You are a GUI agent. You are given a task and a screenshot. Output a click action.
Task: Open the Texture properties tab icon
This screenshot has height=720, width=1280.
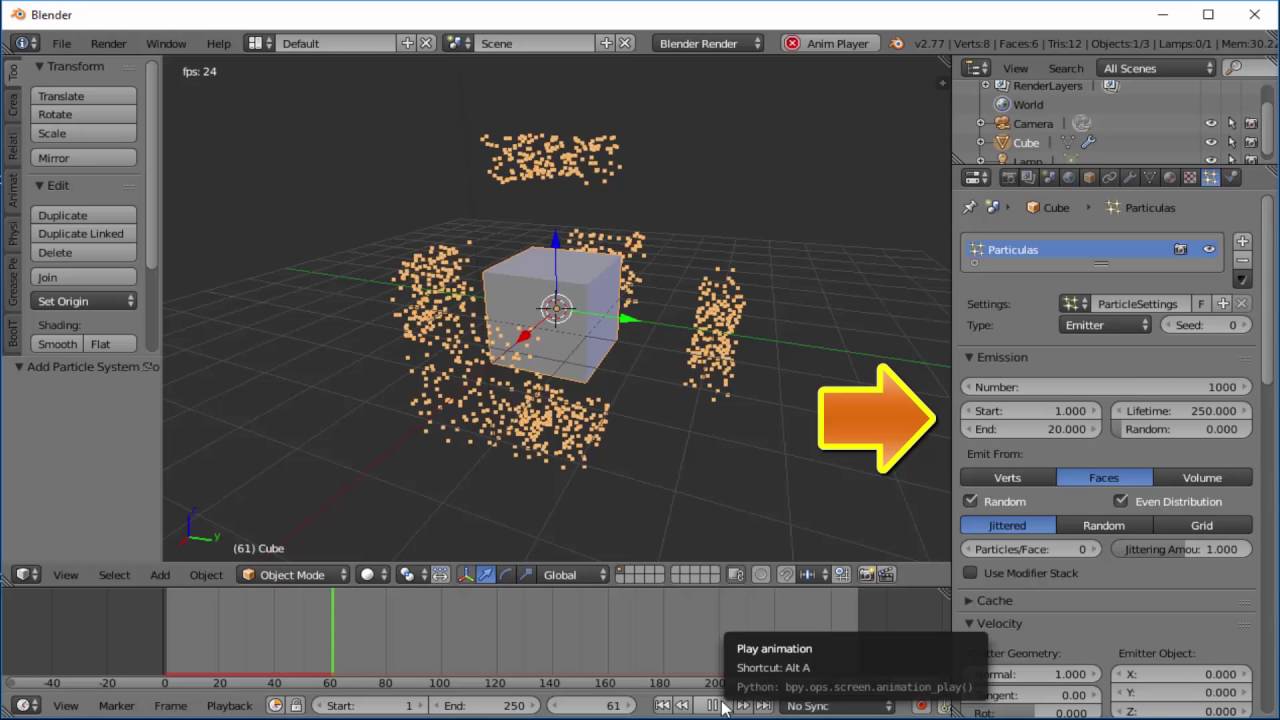coord(1190,178)
